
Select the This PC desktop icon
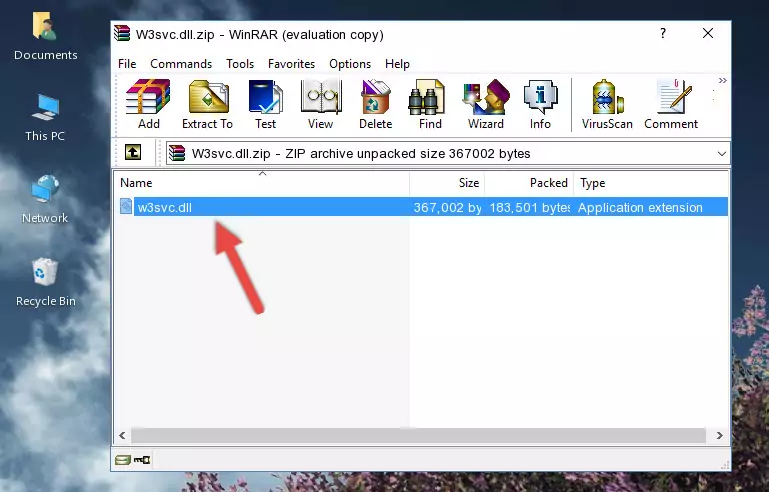(45, 118)
